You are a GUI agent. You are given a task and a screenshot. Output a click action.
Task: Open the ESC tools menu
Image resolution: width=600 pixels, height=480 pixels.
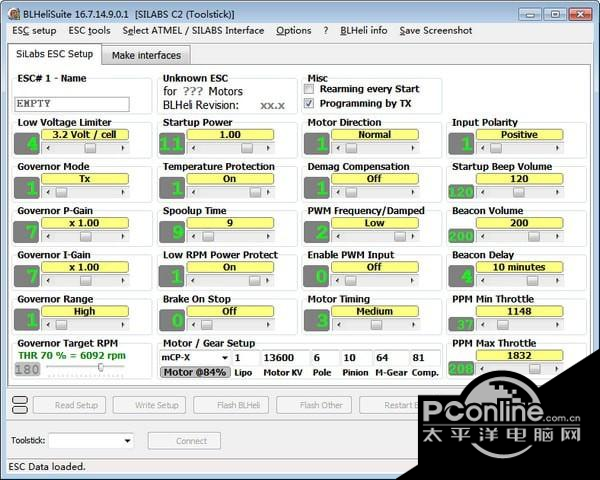[x=89, y=31]
